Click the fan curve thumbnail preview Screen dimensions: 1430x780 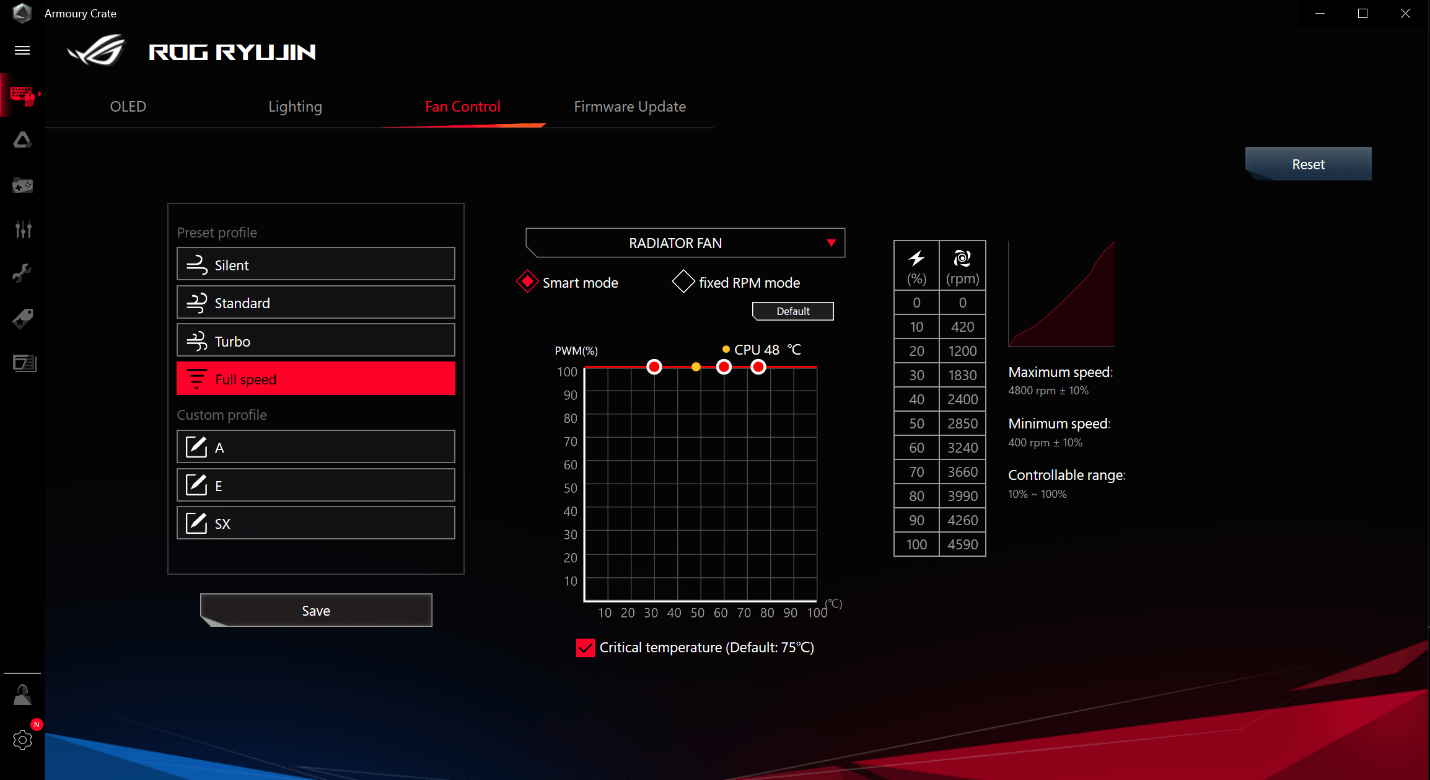point(1061,293)
